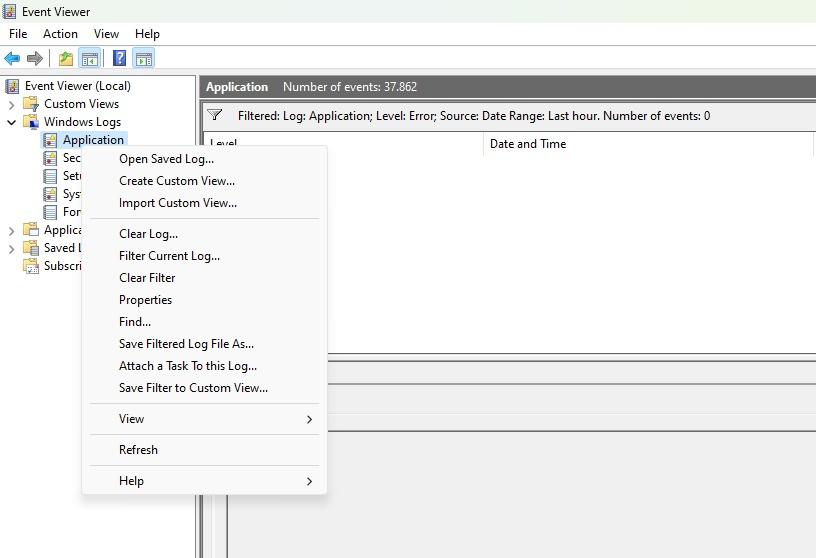Click the Date and Time column header

coord(528,144)
